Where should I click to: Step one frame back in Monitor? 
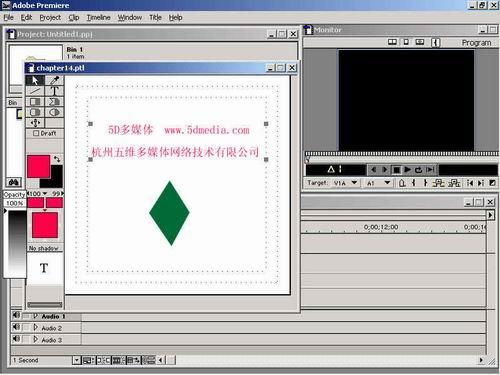coord(373,170)
